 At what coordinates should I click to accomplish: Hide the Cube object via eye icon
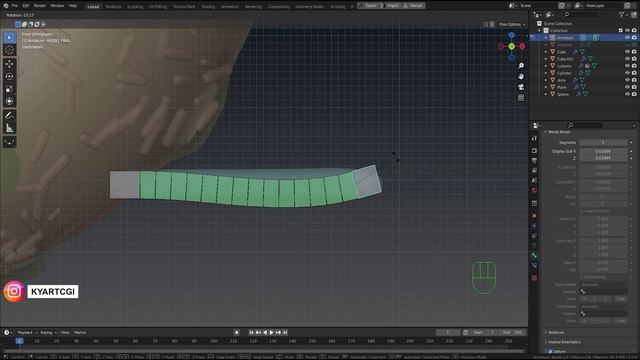coord(627,52)
